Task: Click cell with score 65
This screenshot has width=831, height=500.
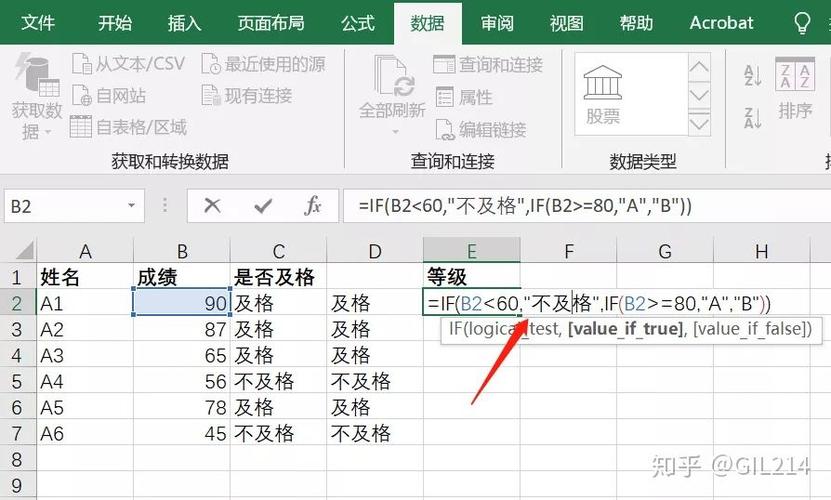Action: 182,355
